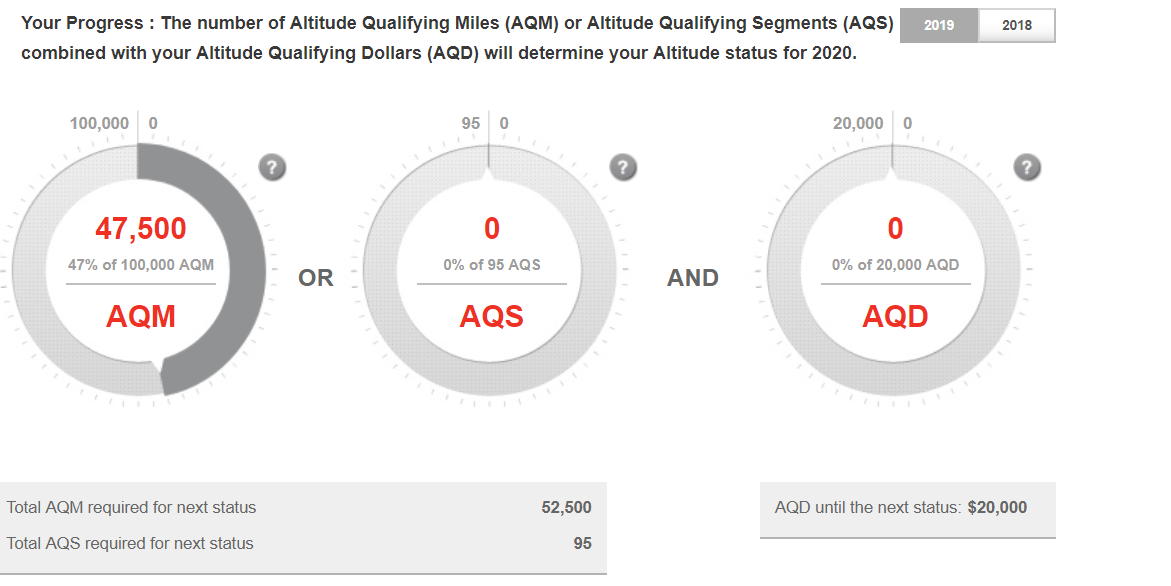Click the red AQD label
The height and width of the screenshot is (586, 1171).
point(895,317)
